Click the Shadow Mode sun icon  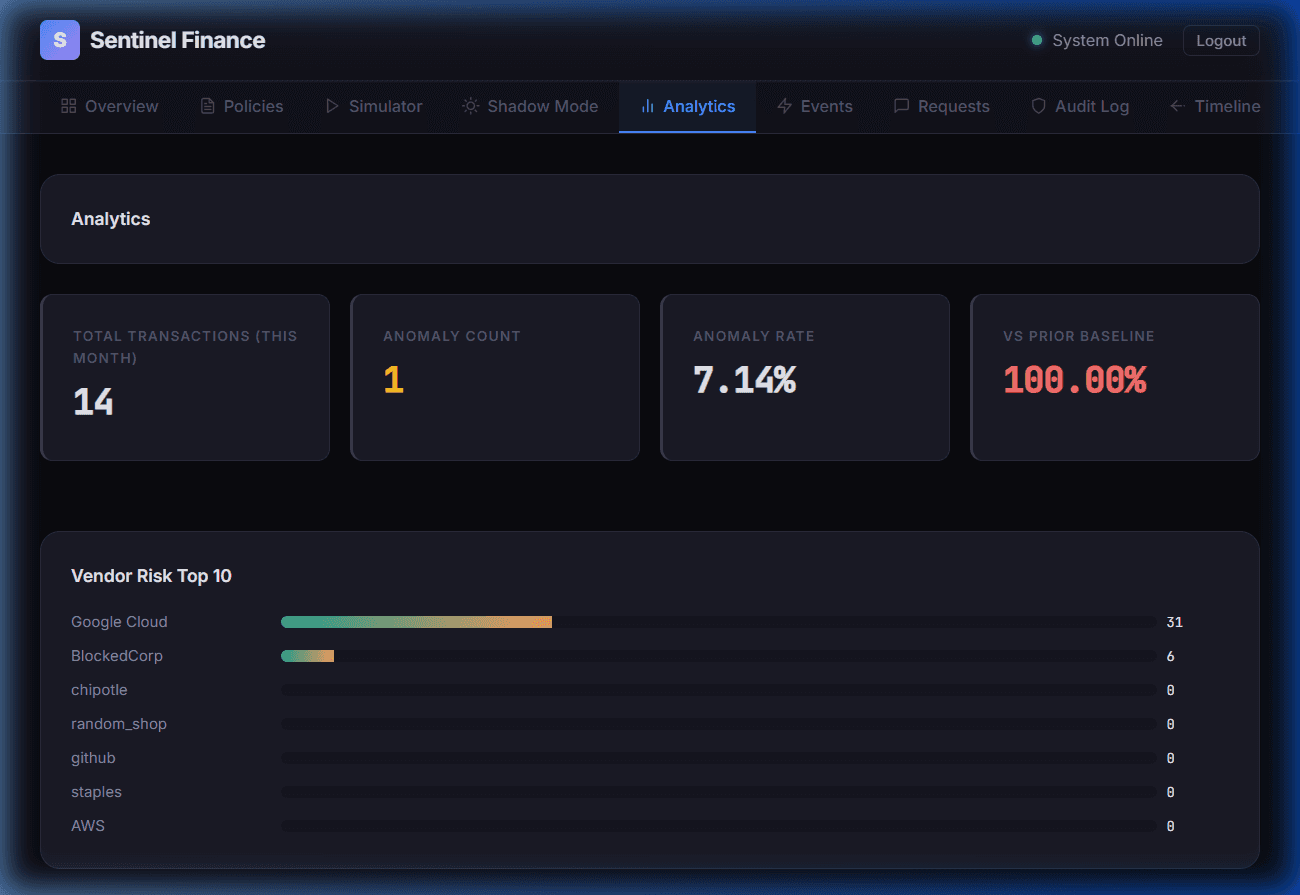pos(470,106)
